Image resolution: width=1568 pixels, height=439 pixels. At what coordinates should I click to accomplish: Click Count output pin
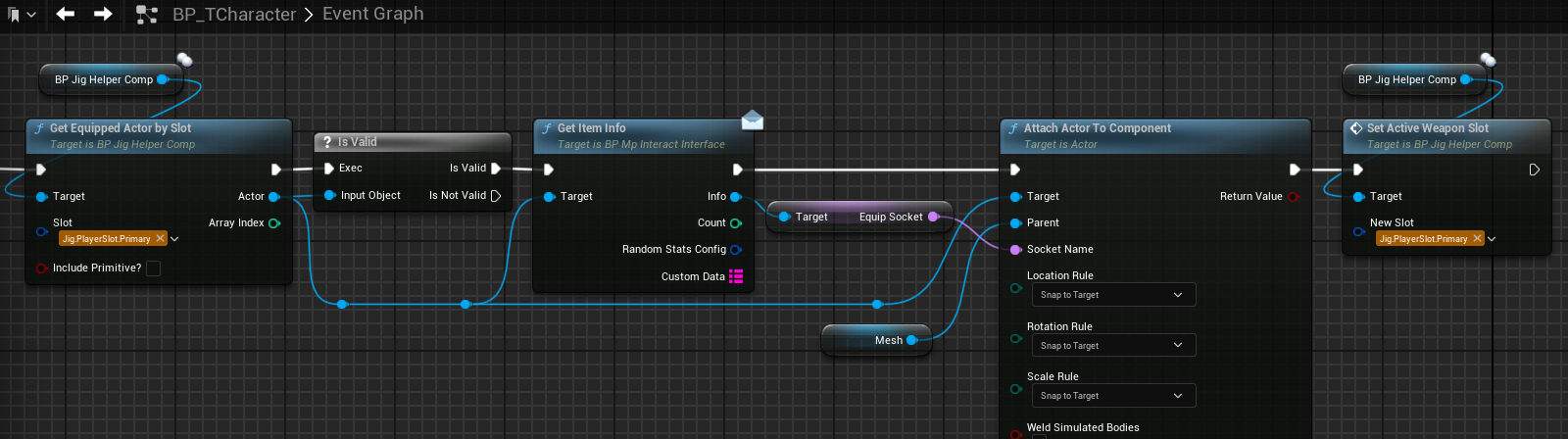[736, 223]
